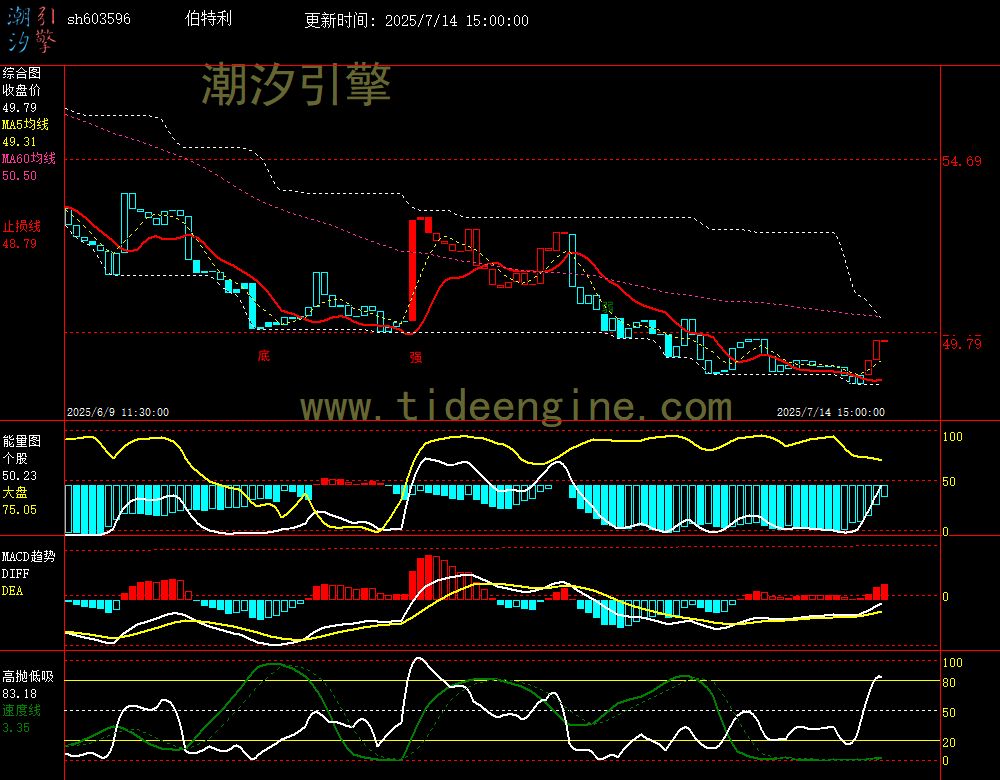Click the 高抛低吸 panel label
Screen dimensions: 1000x780
28,676
